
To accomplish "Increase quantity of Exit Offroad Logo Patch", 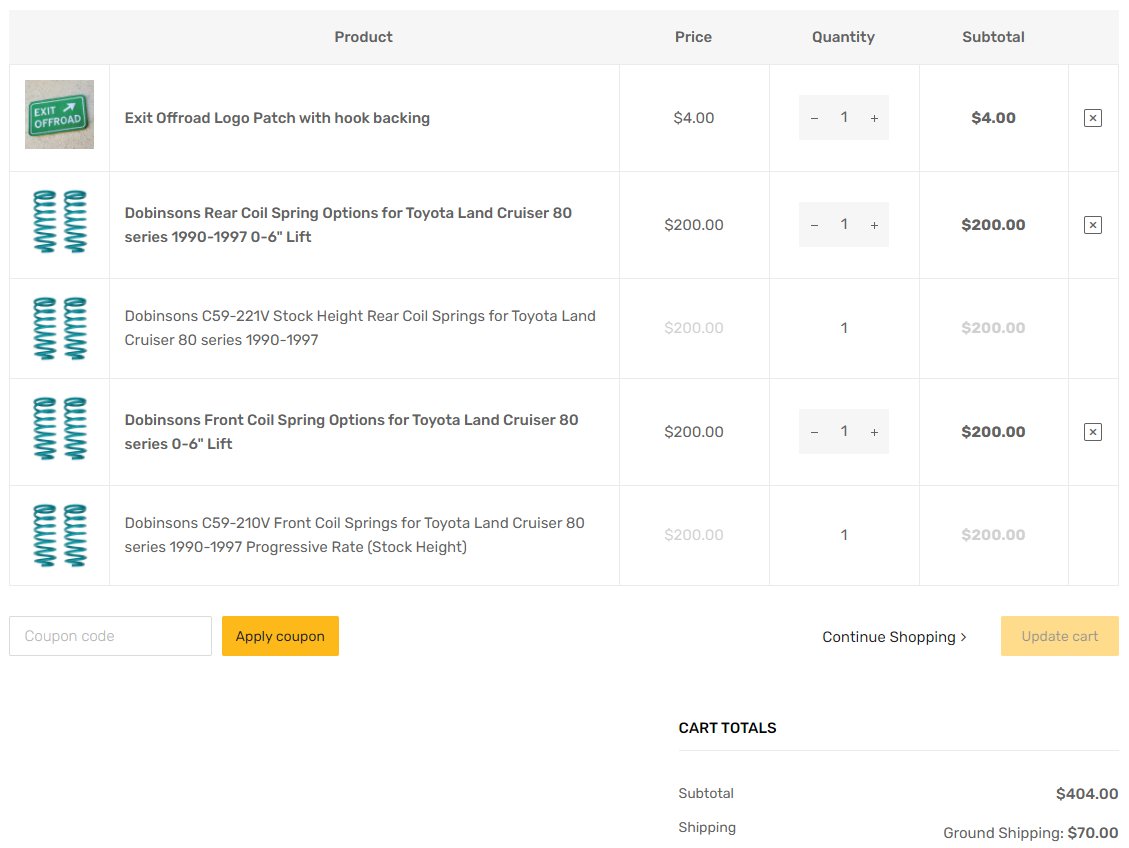I will [874, 118].
